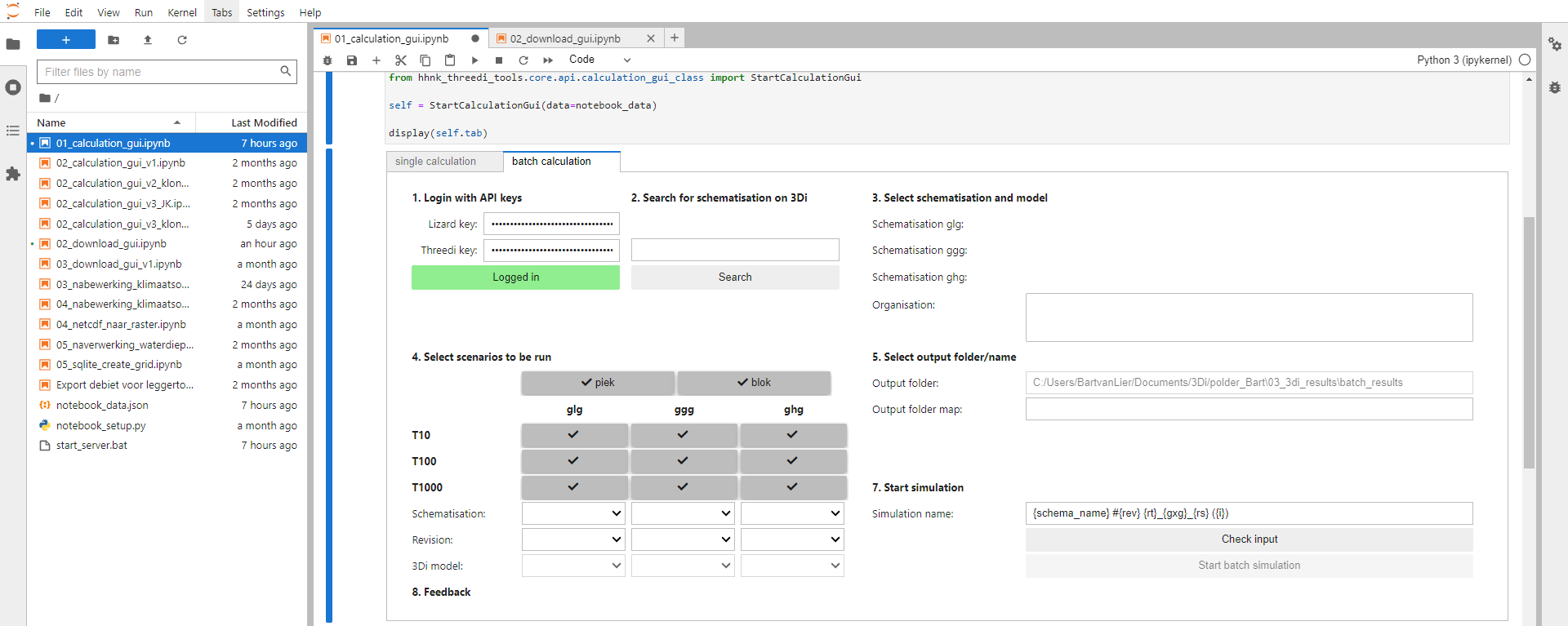Click the schematisation search input field
Image resolution: width=1568 pixels, height=626 pixels.
pos(735,250)
